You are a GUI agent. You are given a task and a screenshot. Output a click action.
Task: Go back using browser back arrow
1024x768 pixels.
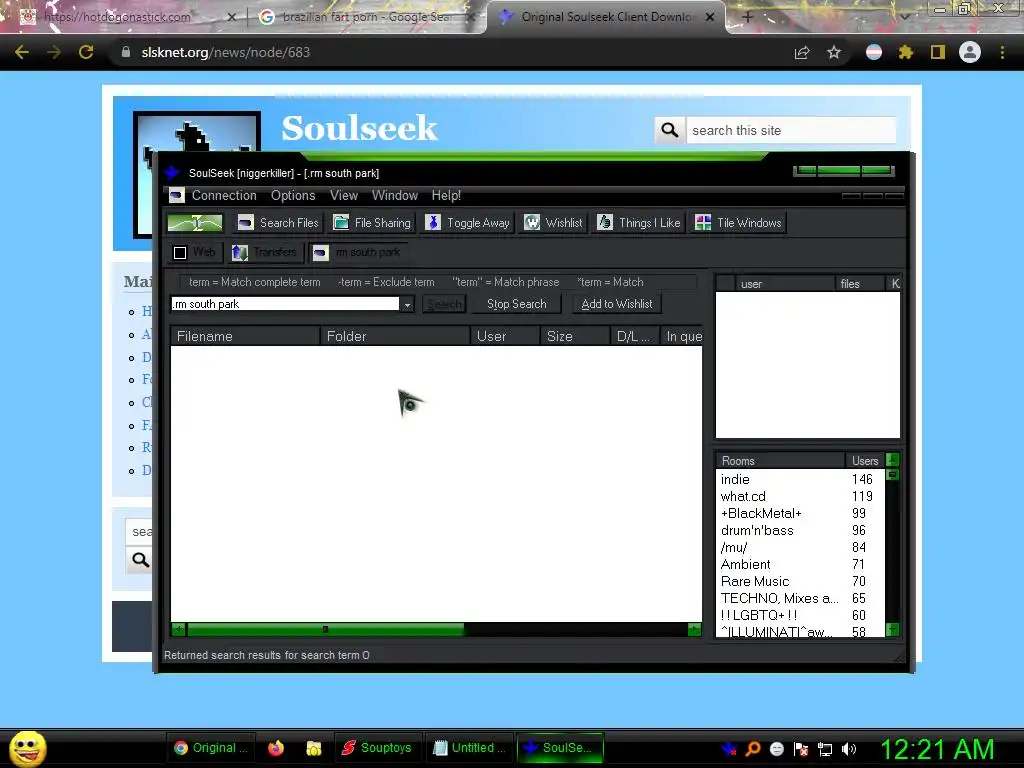22,52
